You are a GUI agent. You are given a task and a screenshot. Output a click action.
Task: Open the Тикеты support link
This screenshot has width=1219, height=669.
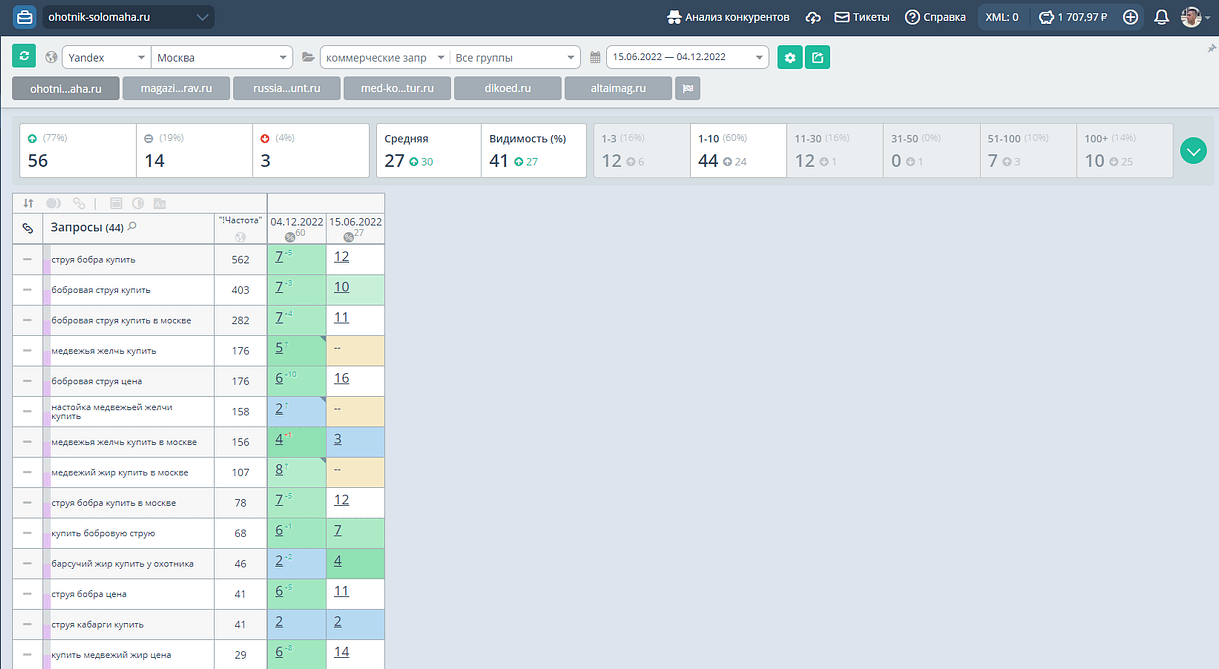[861, 17]
